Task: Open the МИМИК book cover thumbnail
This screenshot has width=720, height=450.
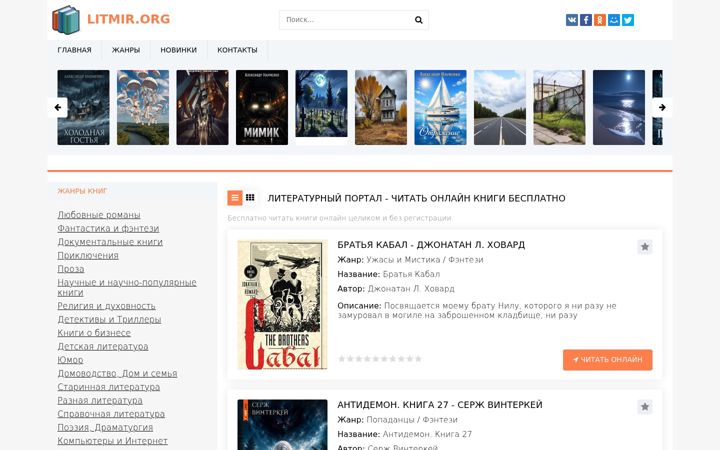Action: click(262, 107)
